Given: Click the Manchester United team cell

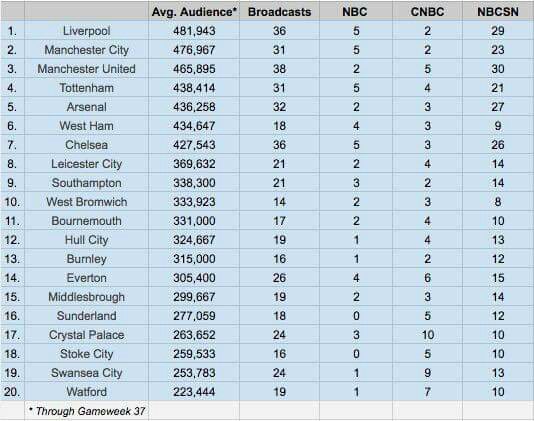Looking at the screenshot, I should tap(87, 69).
